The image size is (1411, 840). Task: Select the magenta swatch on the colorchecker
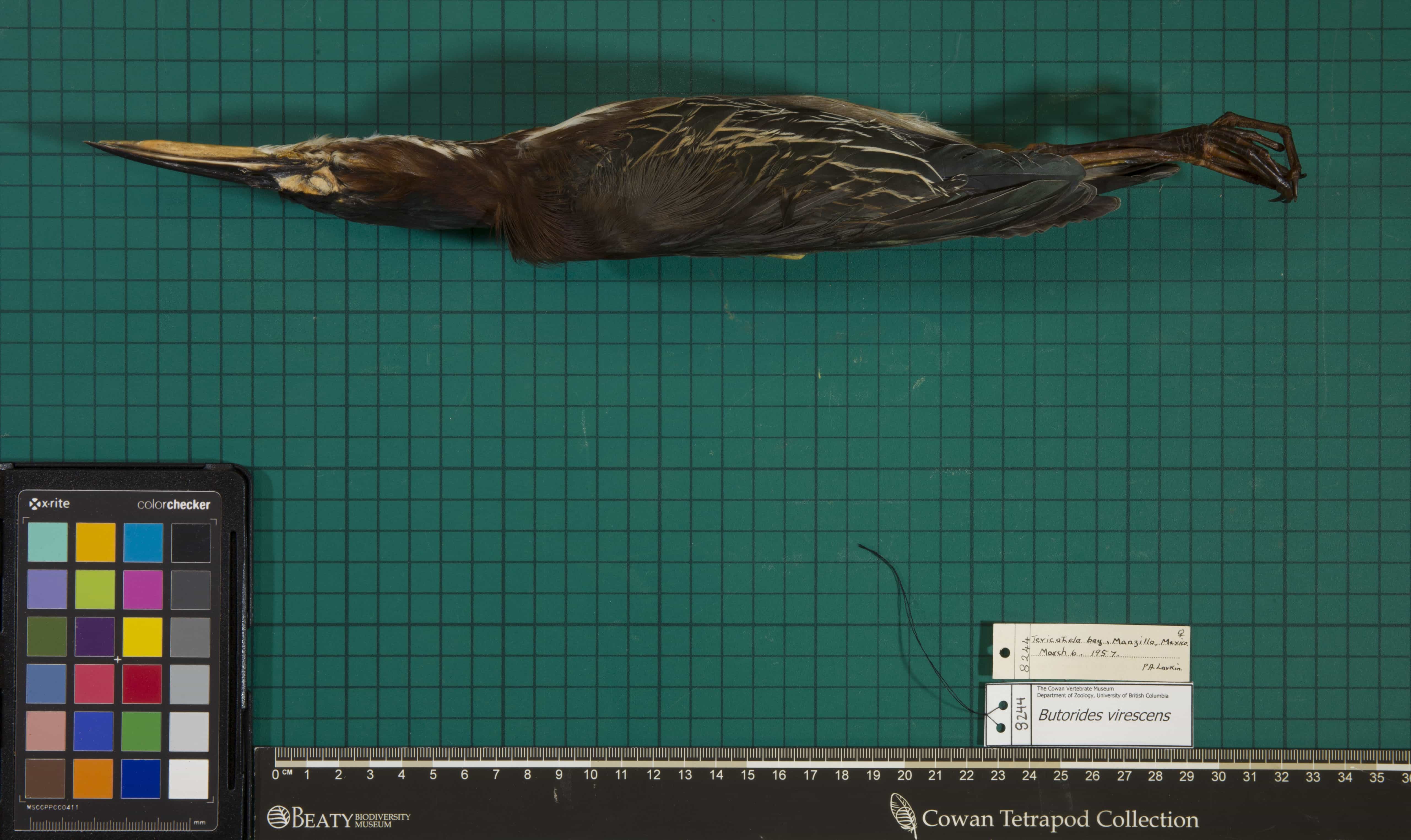click(143, 589)
